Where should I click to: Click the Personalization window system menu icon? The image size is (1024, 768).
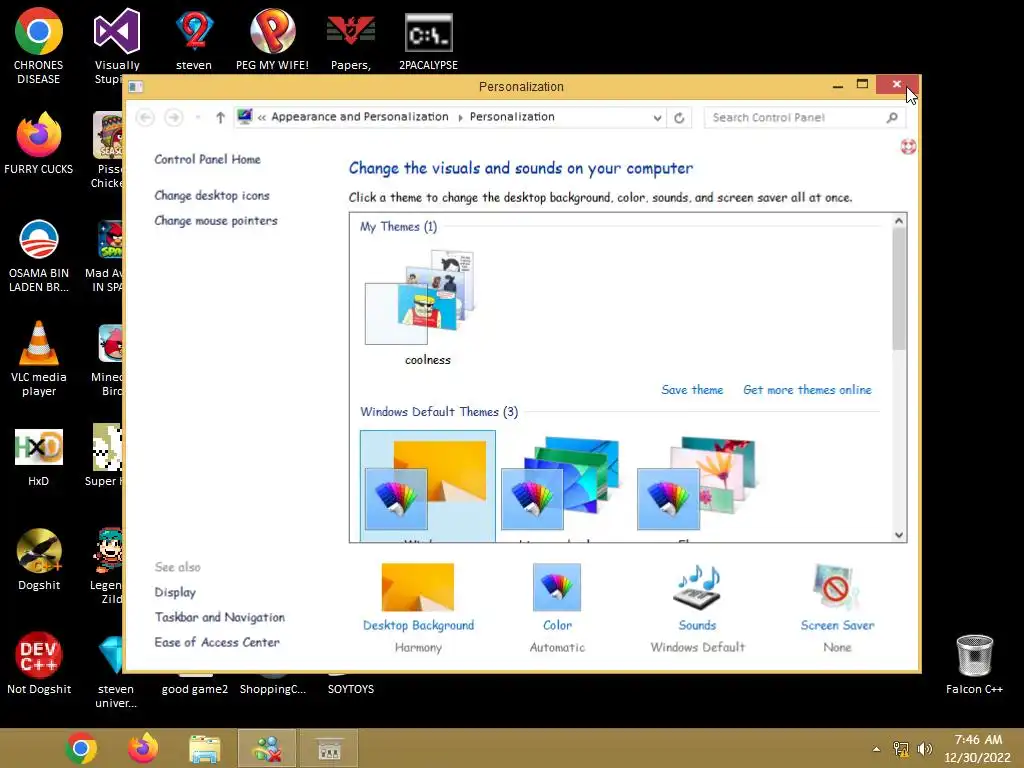135,86
